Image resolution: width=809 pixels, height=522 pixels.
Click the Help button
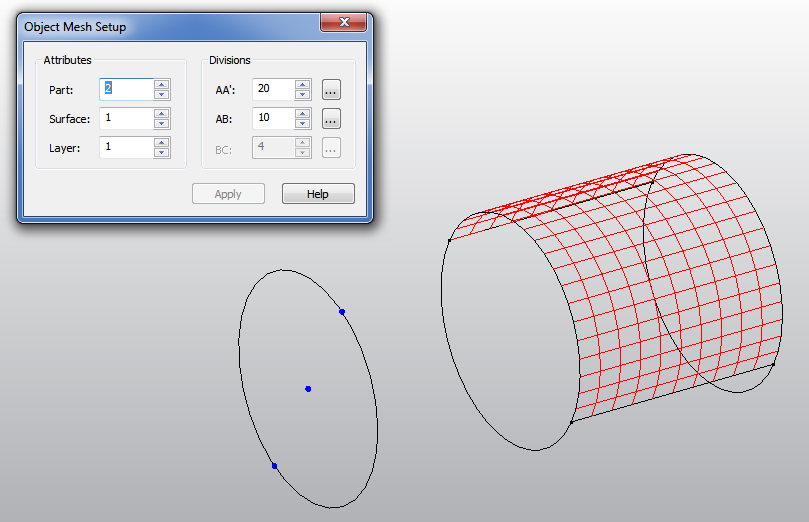tap(318, 194)
